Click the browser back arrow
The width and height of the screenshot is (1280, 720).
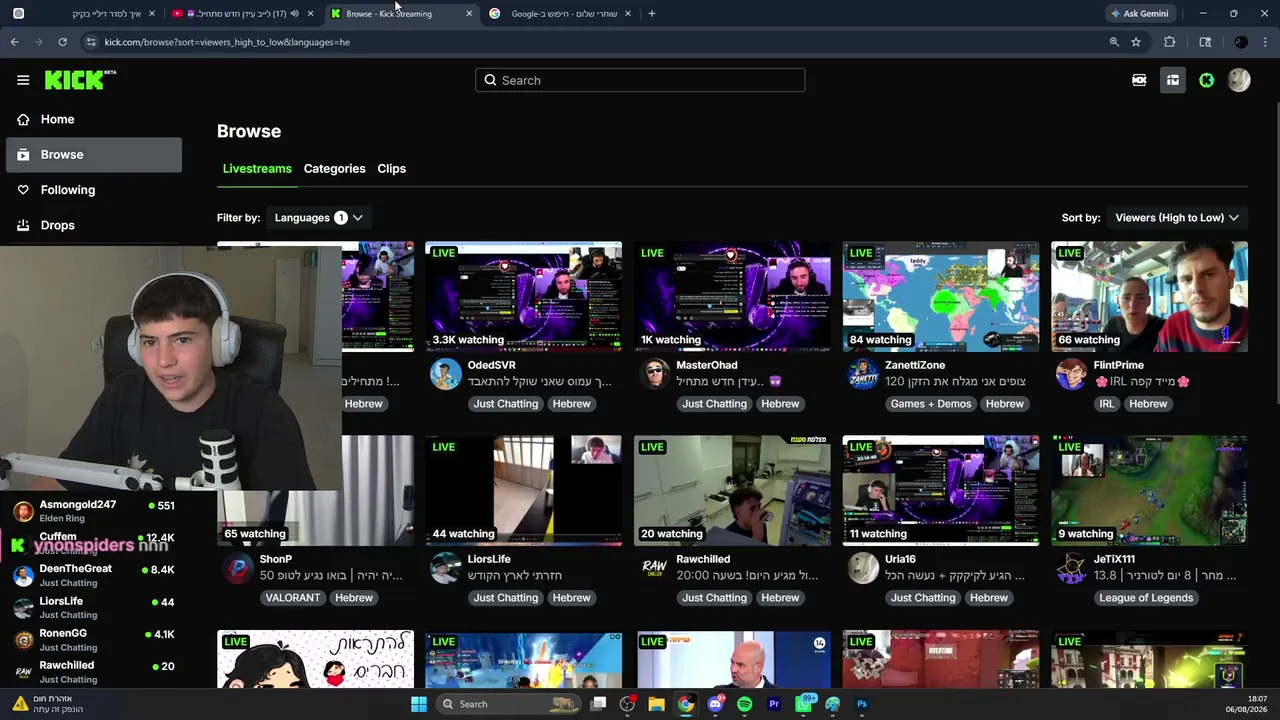click(x=14, y=42)
